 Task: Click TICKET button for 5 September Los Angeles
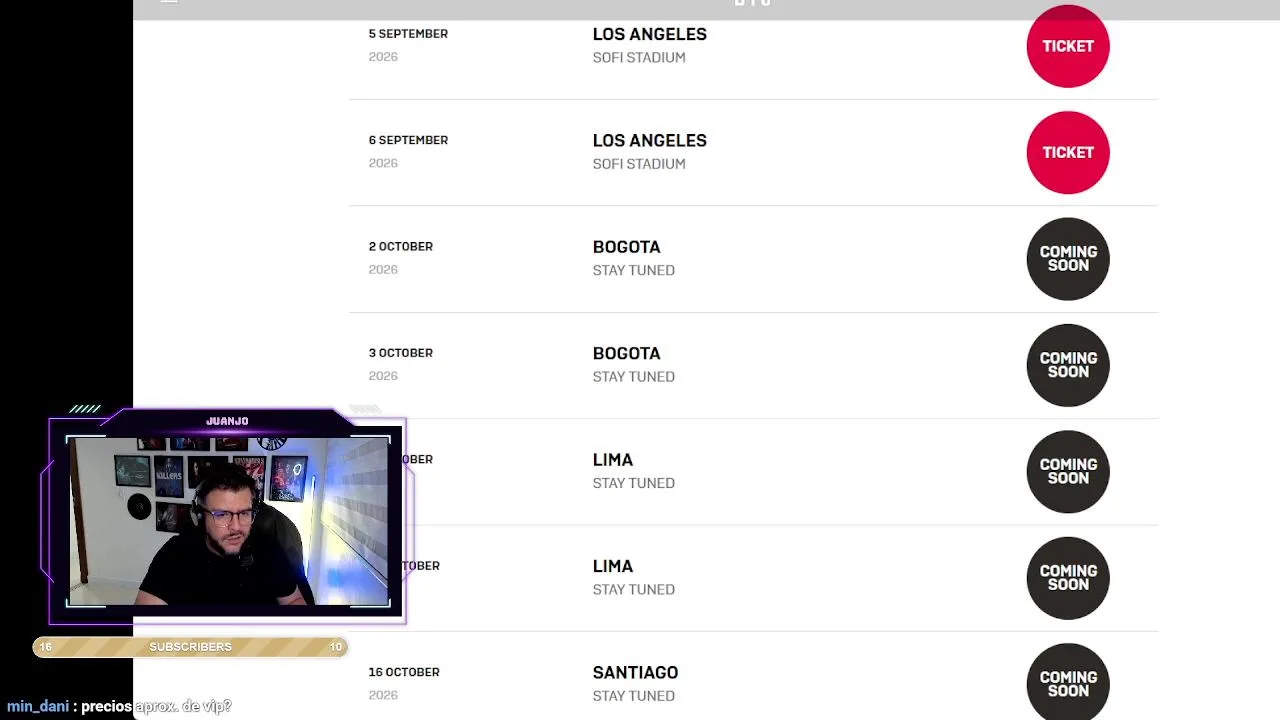[1067, 46]
